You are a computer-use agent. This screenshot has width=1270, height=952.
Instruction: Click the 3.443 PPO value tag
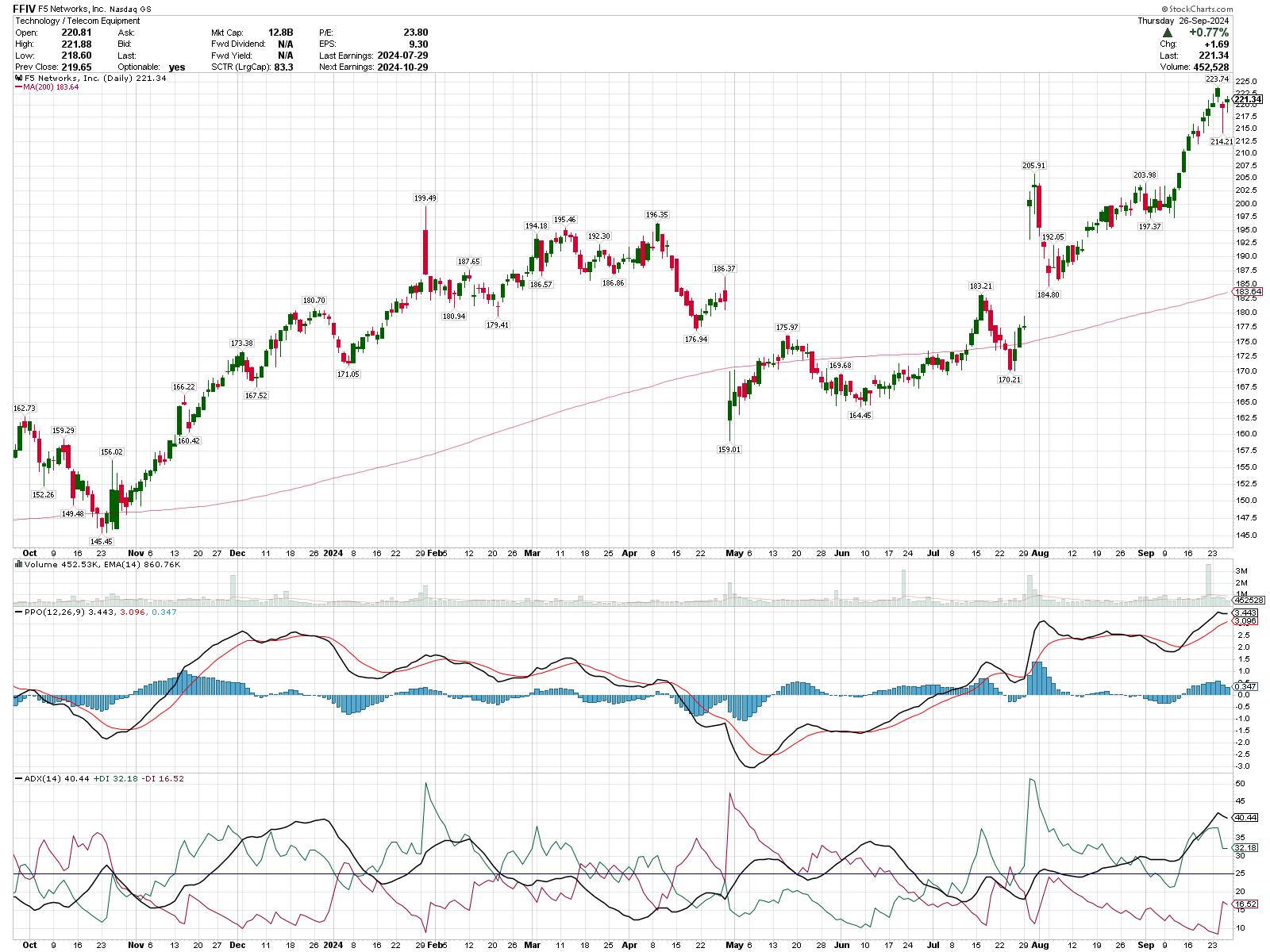coord(1245,612)
